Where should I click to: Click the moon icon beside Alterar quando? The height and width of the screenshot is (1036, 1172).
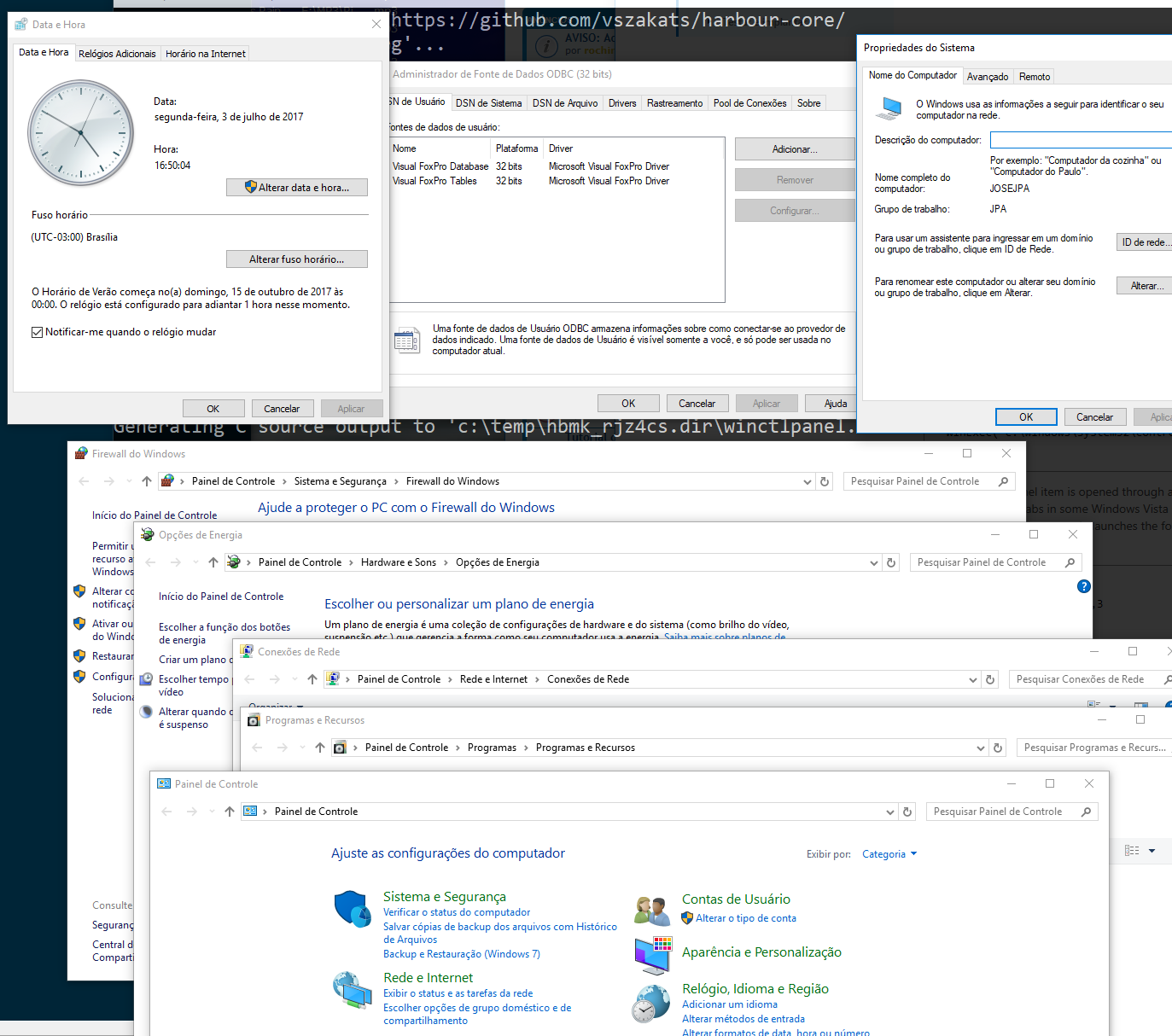pyautogui.click(x=146, y=712)
